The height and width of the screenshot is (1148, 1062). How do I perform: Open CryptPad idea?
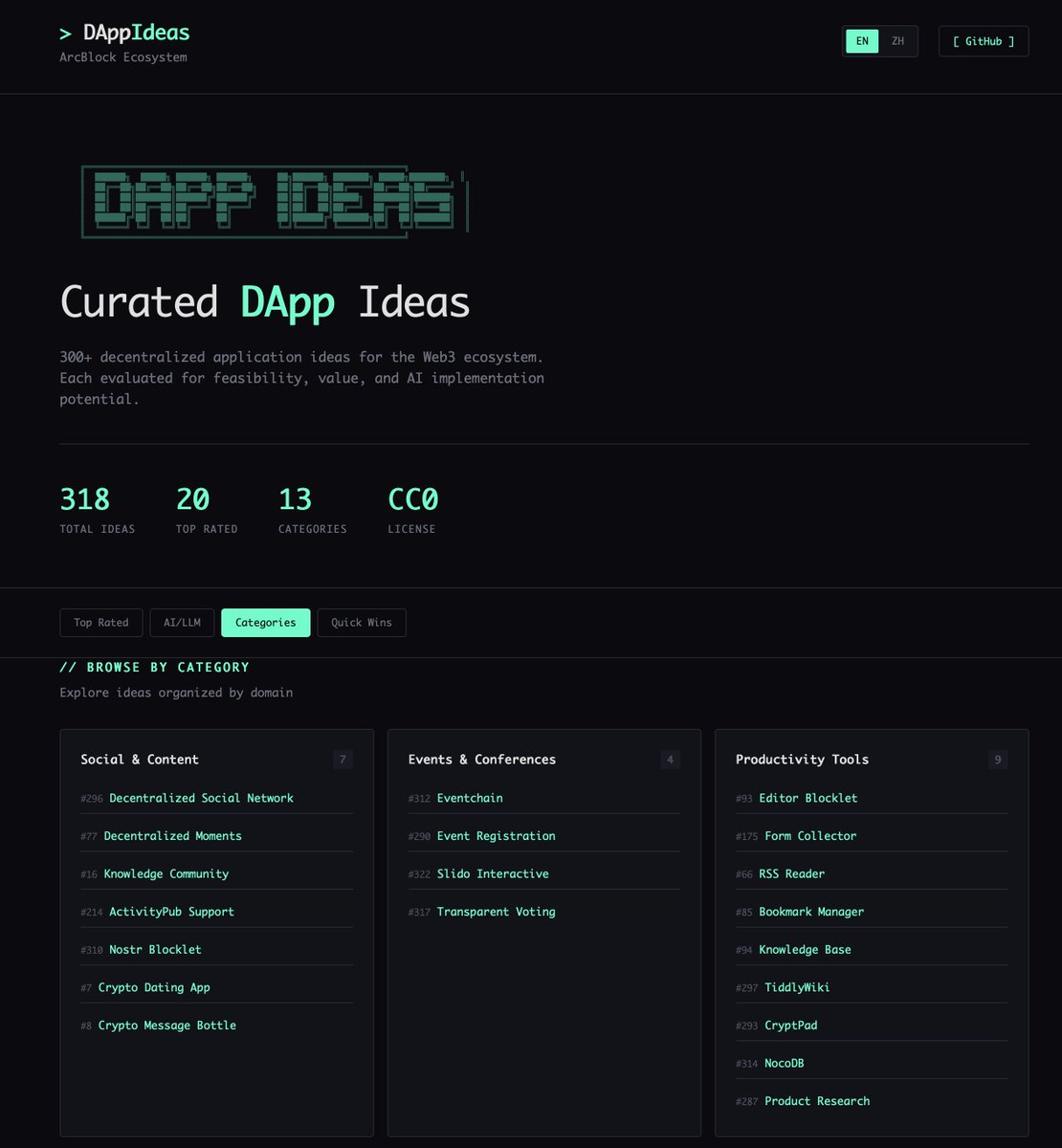pyautogui.click(x=791, y=1026)
